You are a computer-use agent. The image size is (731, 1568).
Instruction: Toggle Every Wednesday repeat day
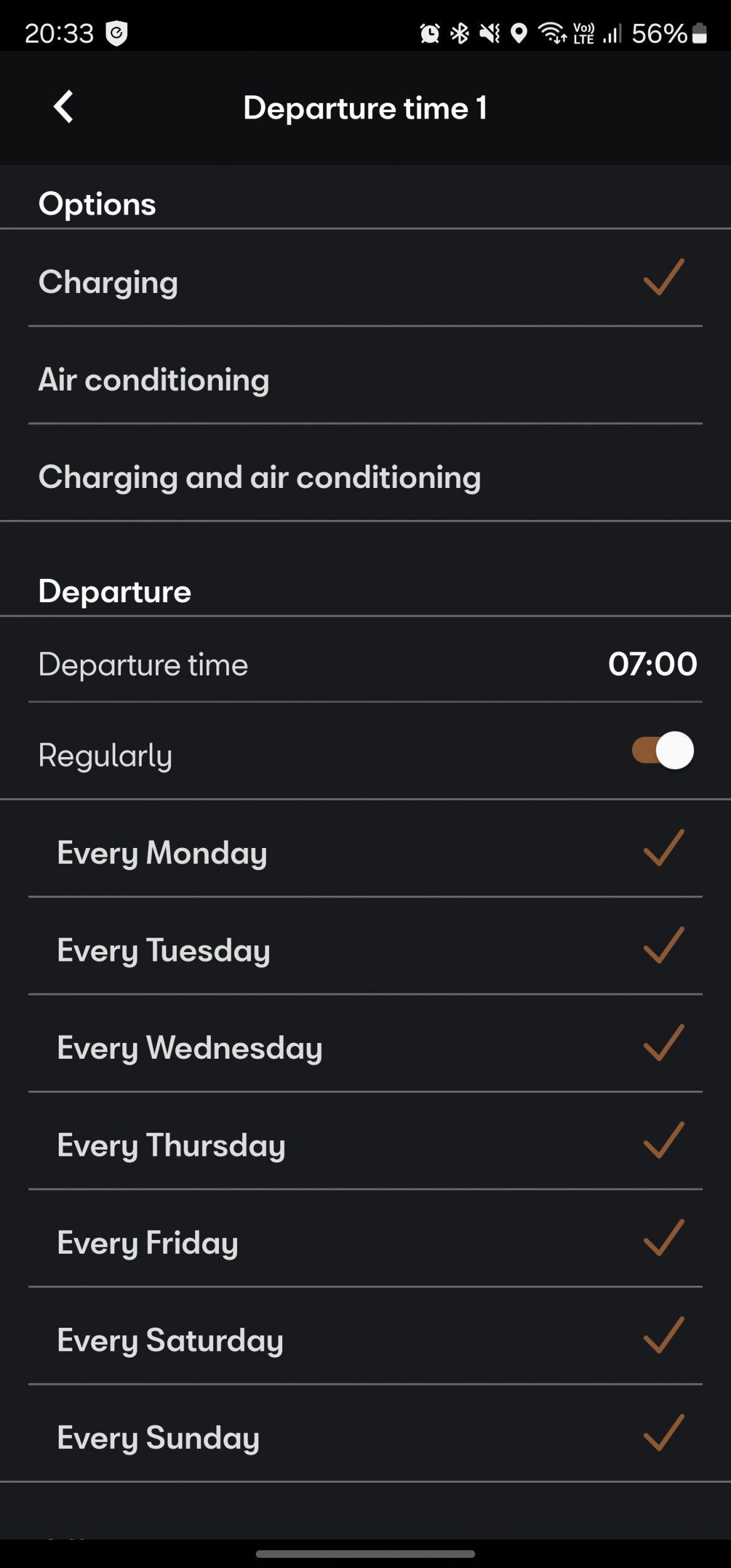[x=365, y=1047]
